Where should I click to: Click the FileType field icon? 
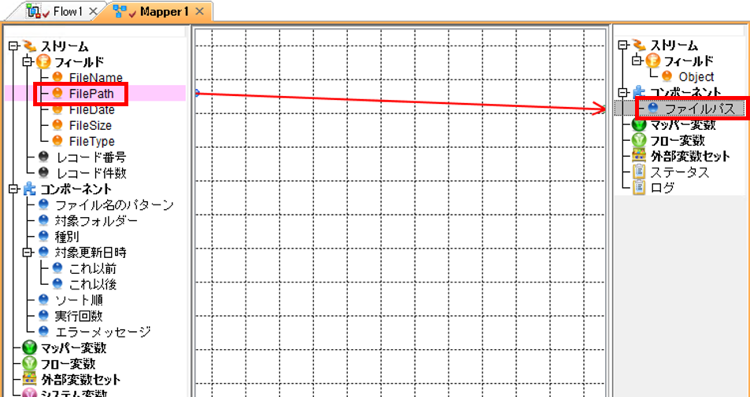pyautogui.click(x=57, y=141)
